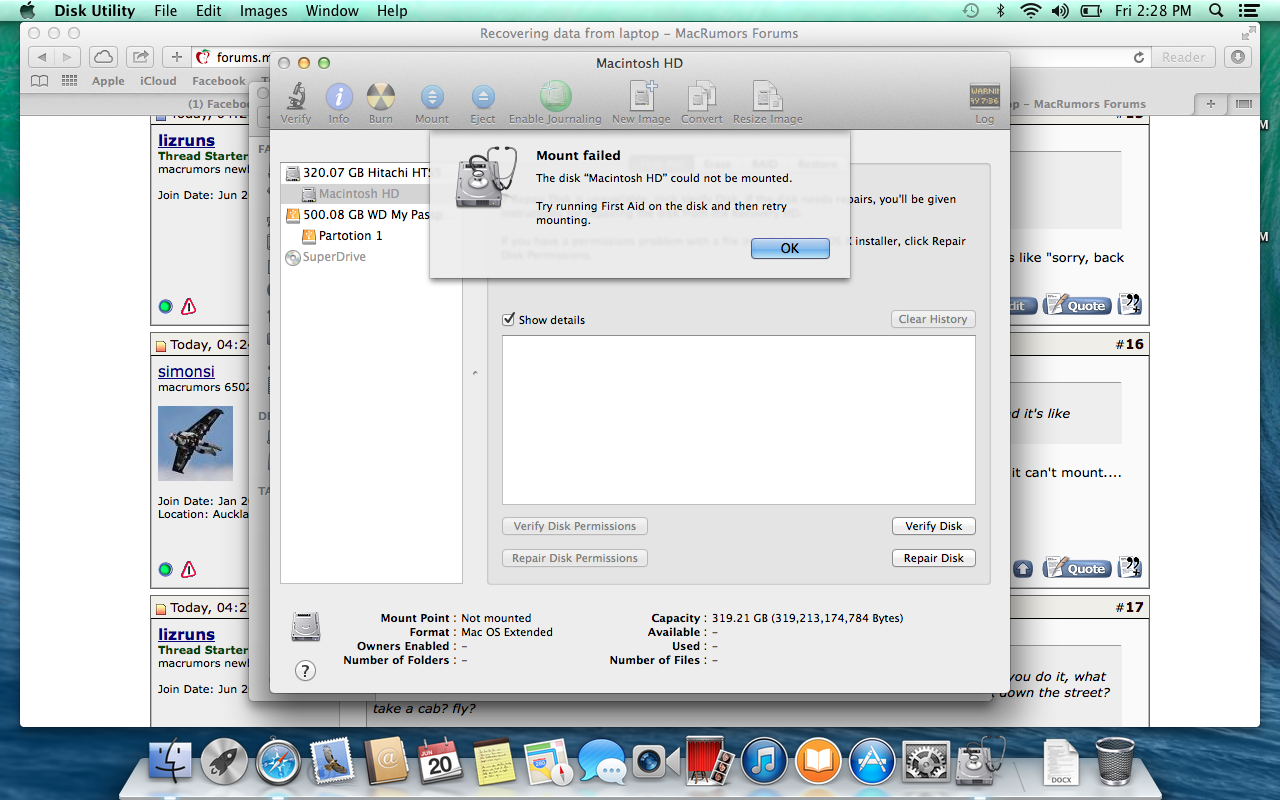
Task: Click Safari's Reader button
Action: [x=1184, y=57]
